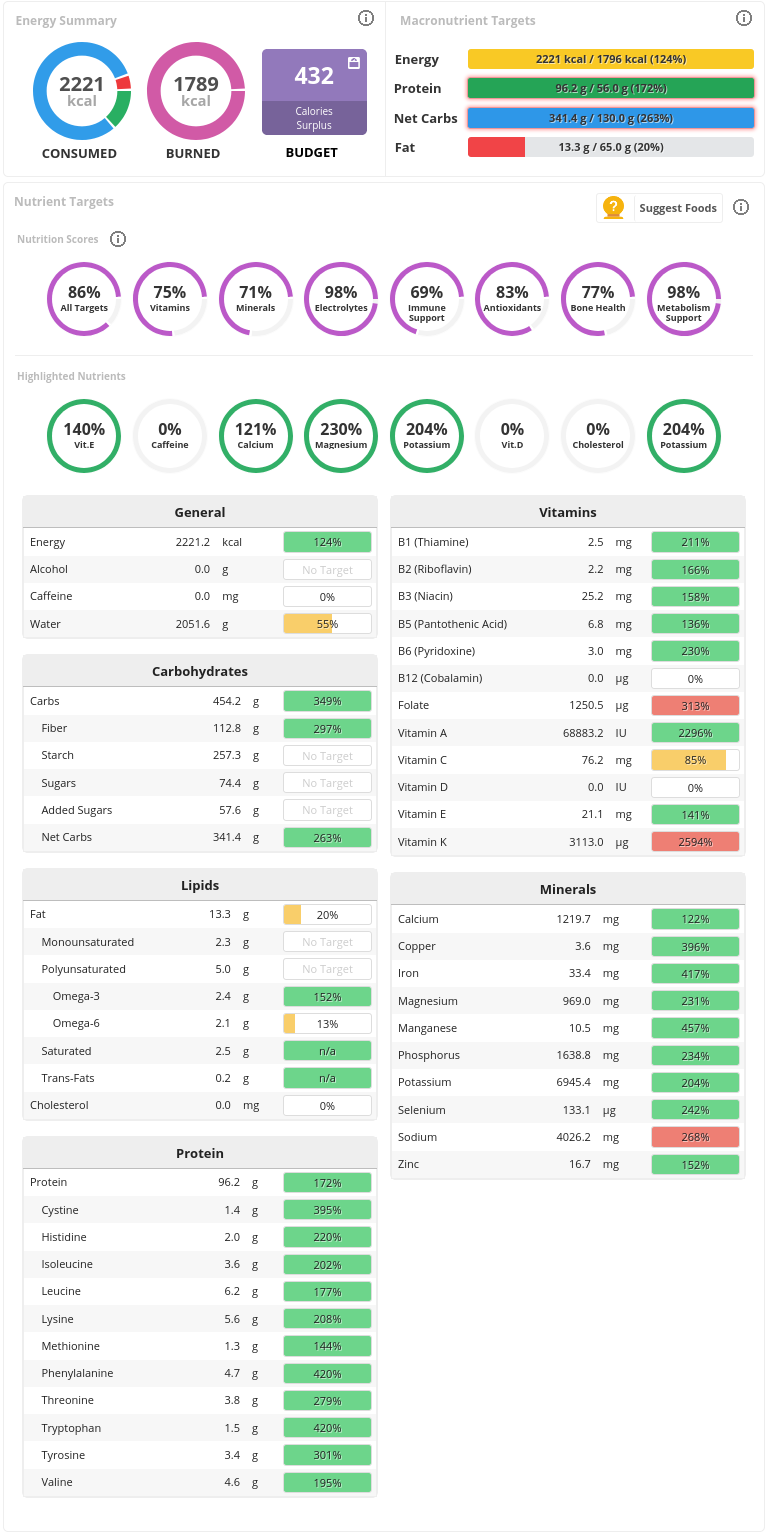
Task: Open the Immune Support score circle
Action: click(x=426, y=298)
